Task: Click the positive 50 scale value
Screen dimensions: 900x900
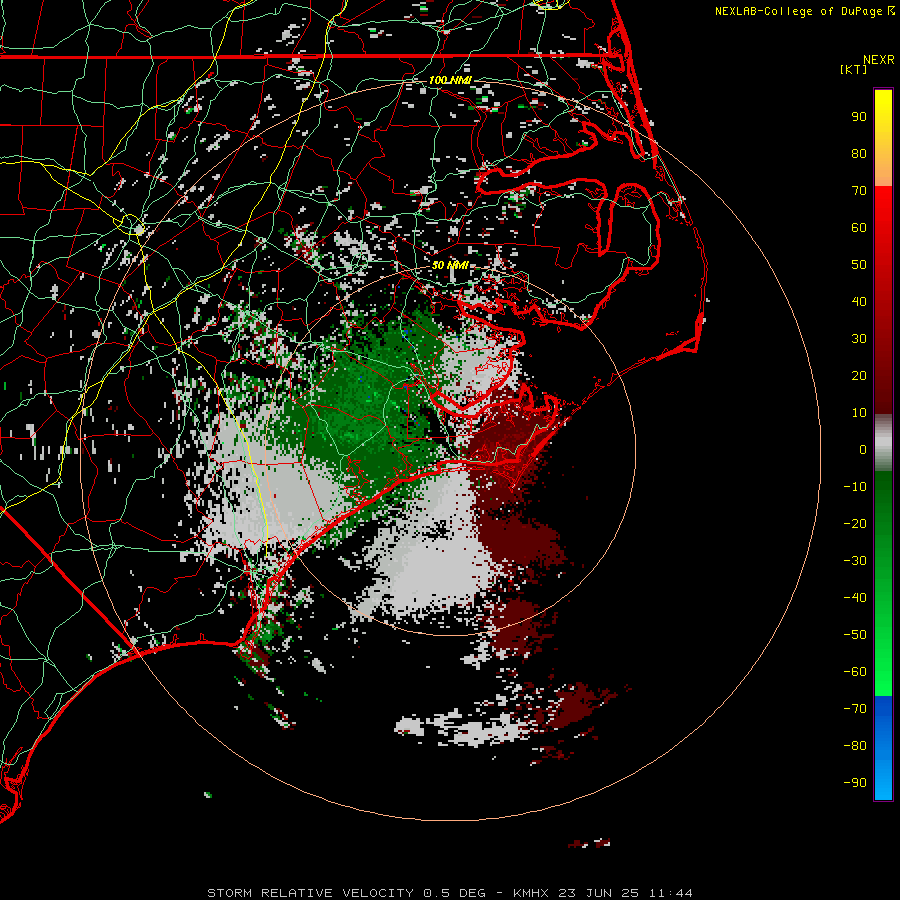Action: tap(859, 265)
